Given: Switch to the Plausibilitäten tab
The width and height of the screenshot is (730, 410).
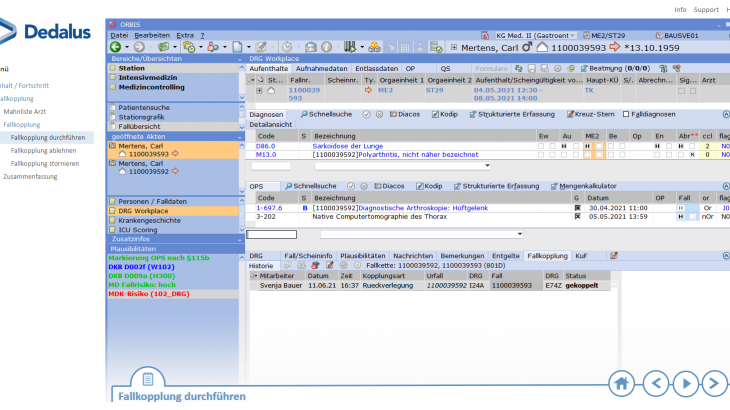Looking at the screenshot, I should coord(362,256).
